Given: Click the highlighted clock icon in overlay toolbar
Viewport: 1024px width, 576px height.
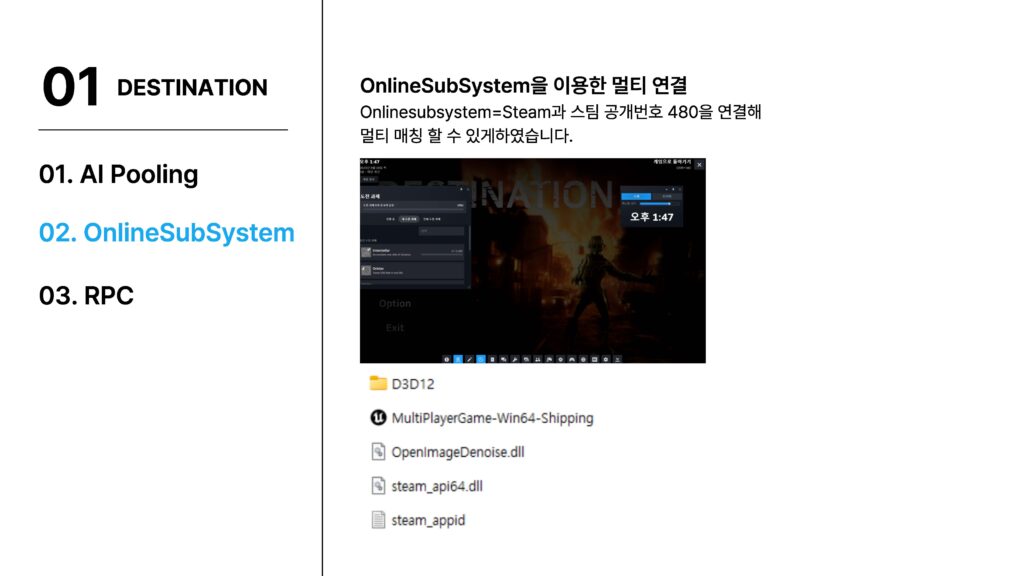Looking at the screenshot, I should pos(481,358).
